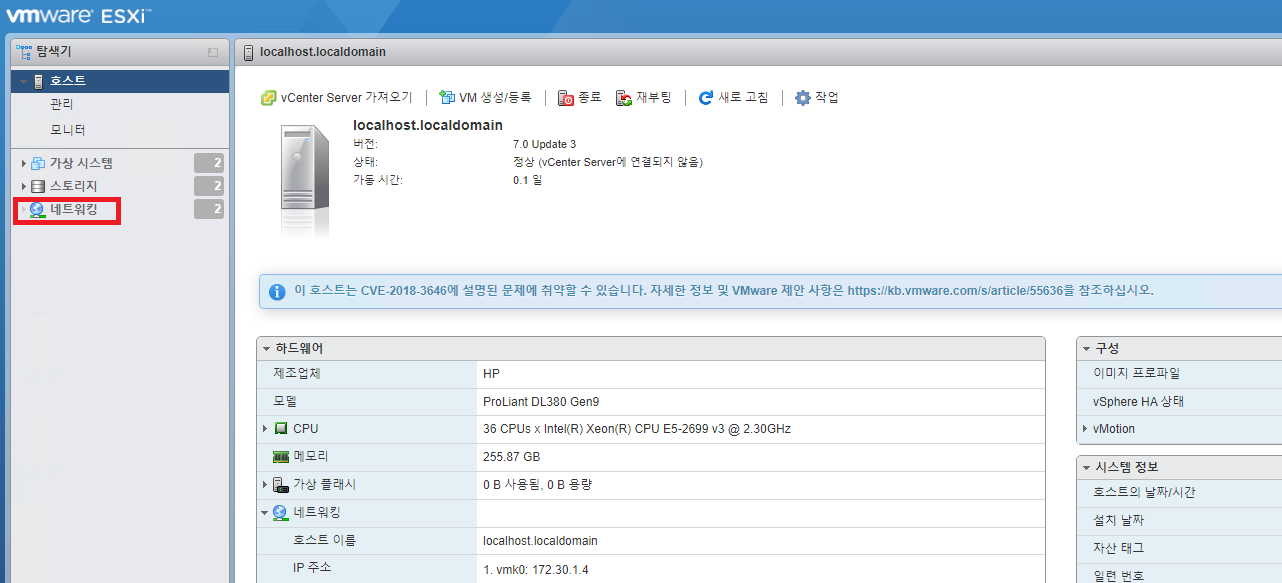Open the 작업 gear icon
Viewport: 1282px width, 583px height.
[802, 98]
